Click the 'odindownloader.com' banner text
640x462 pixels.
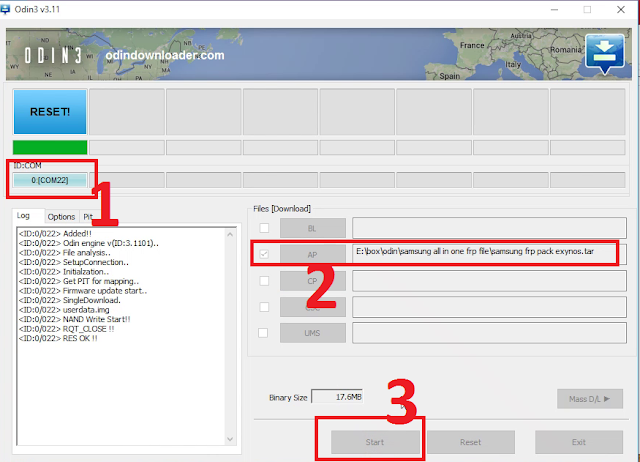pyautogui.click(x=165, y=55)
